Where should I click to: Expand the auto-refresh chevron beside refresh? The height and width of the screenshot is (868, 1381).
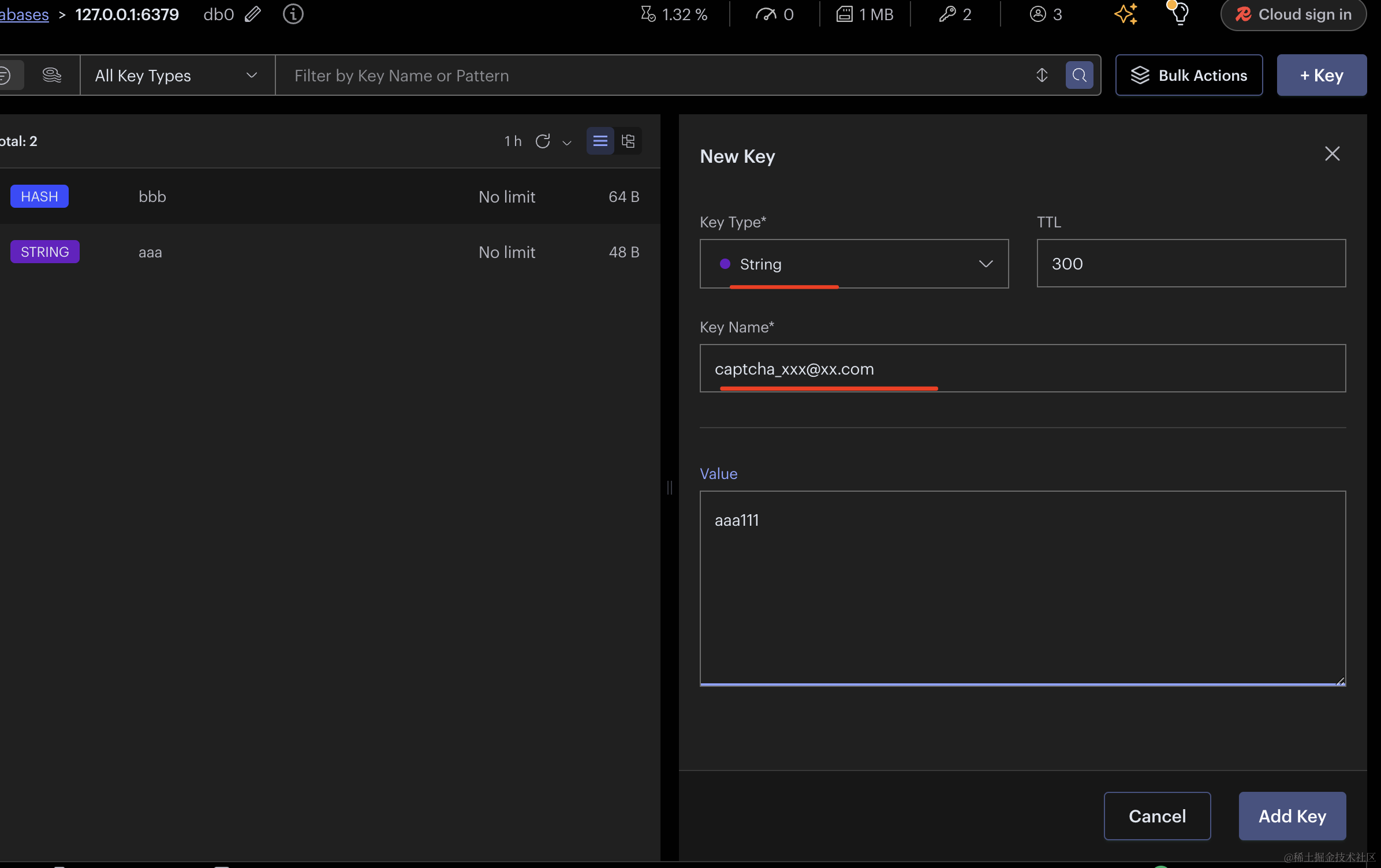click(x=567, y=143)
